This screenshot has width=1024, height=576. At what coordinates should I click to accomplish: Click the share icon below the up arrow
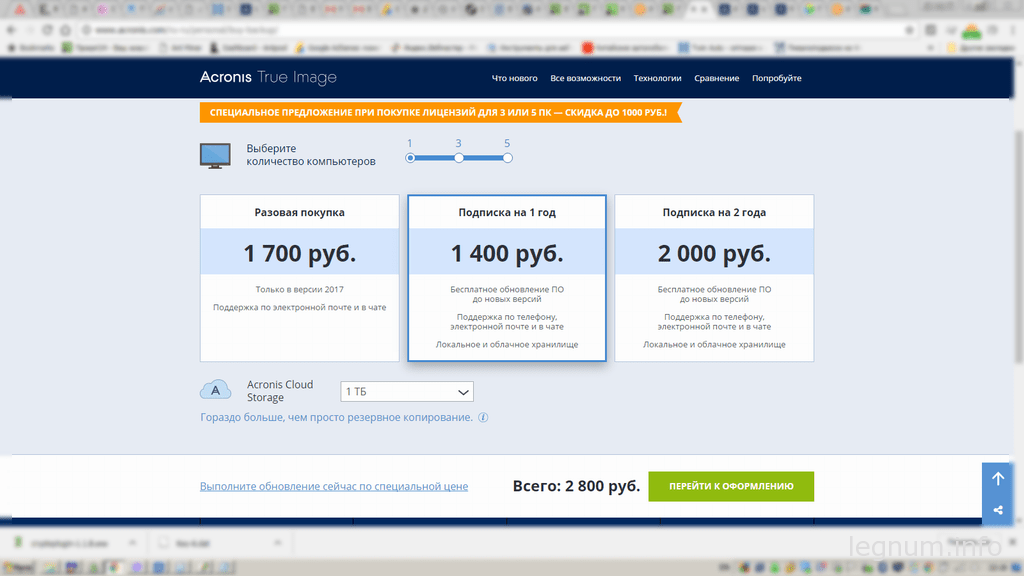click(x=998, y=510)
